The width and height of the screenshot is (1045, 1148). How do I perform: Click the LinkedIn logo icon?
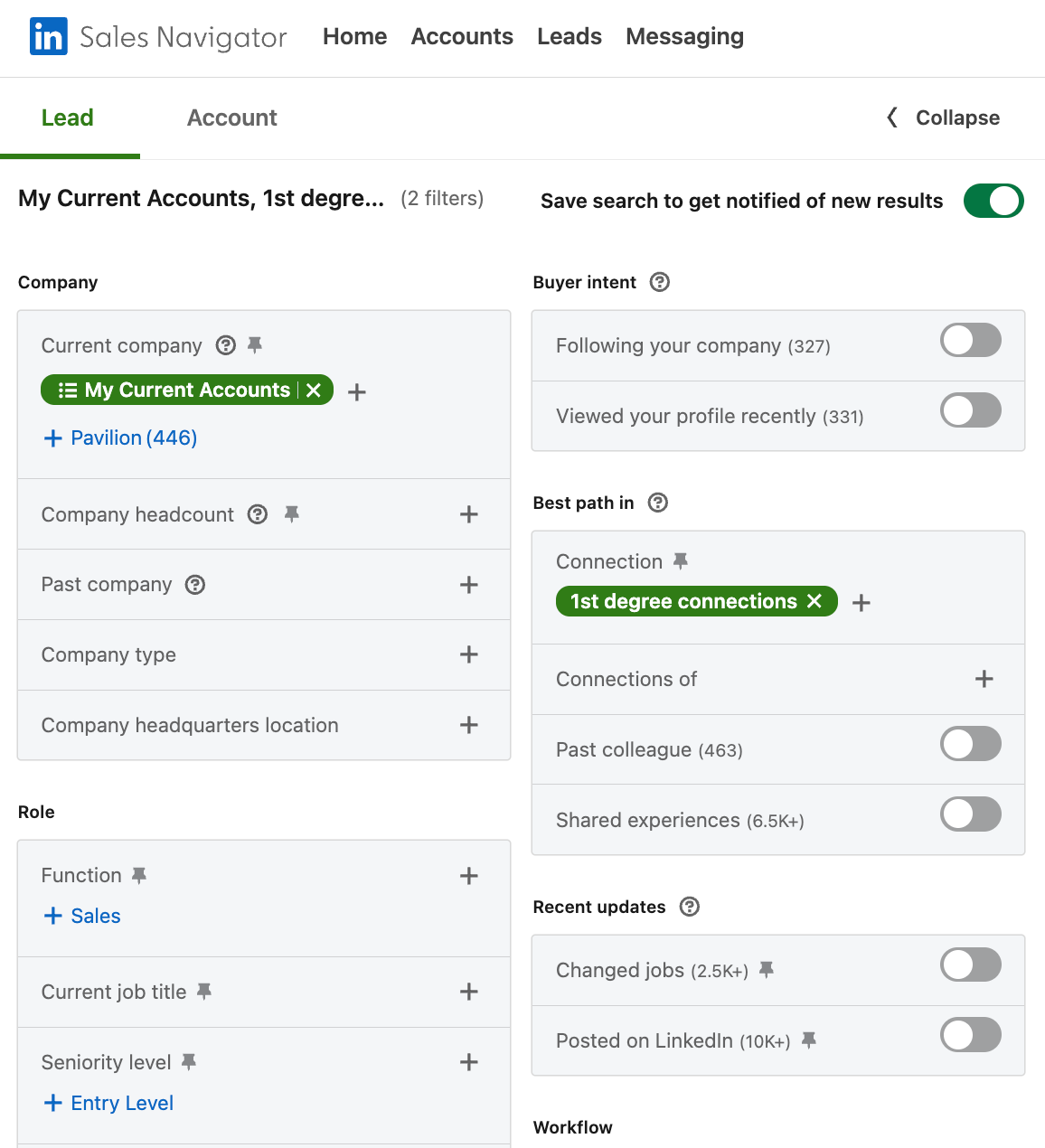(49, 37)
